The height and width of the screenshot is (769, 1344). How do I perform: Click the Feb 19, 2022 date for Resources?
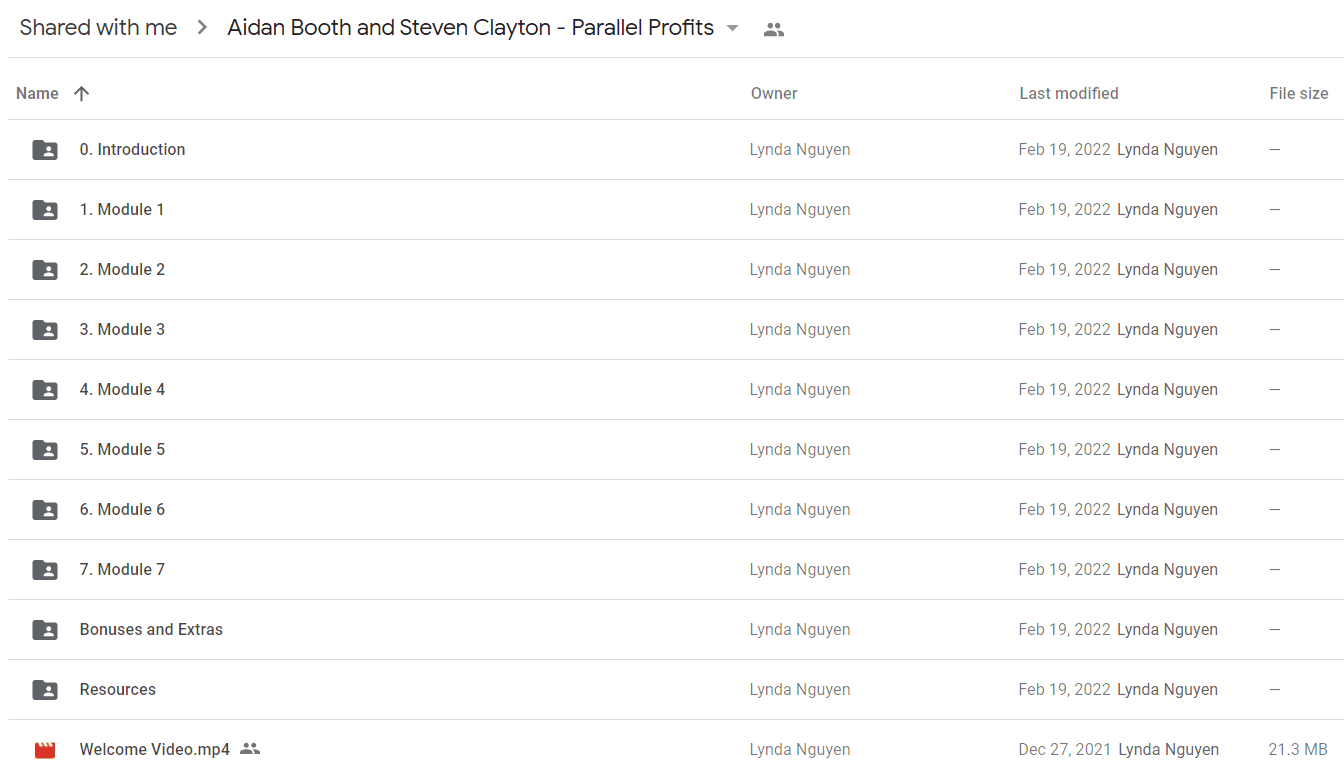[1064, 689]
